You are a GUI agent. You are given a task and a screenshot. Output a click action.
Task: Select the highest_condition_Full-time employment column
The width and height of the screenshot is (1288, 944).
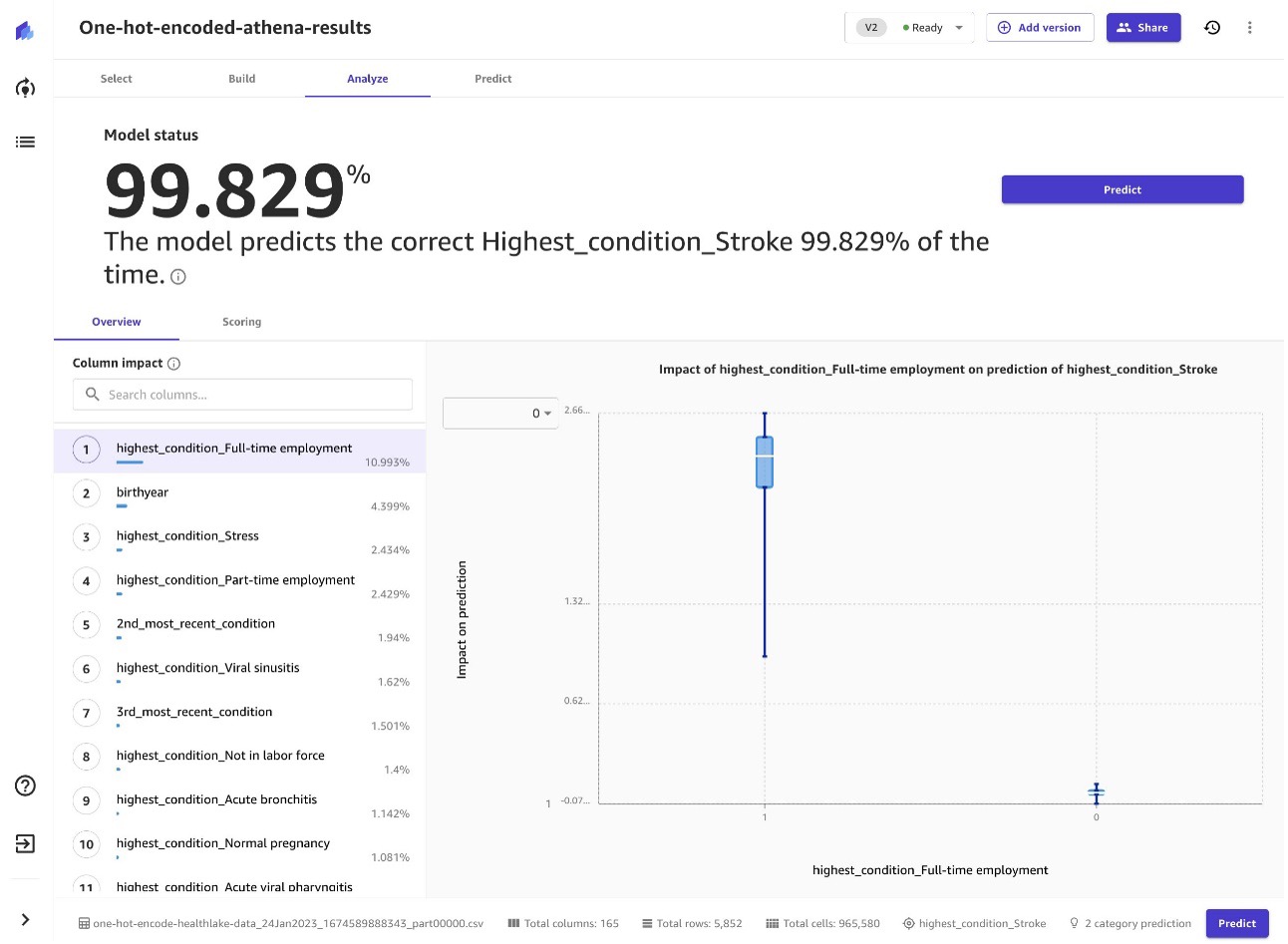tap(239, 451)
